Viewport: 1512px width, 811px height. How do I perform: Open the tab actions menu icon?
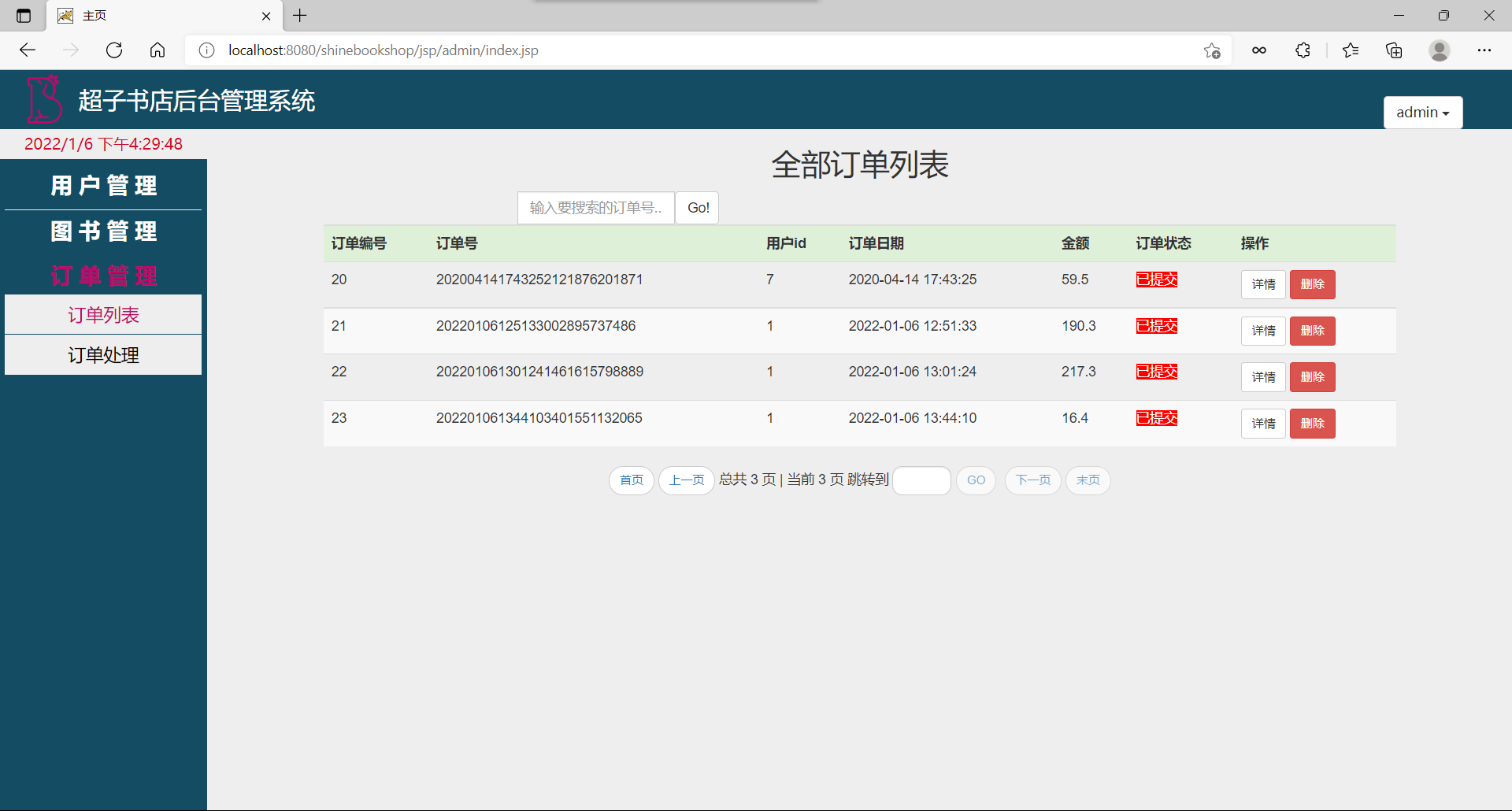tap(24, 16)
